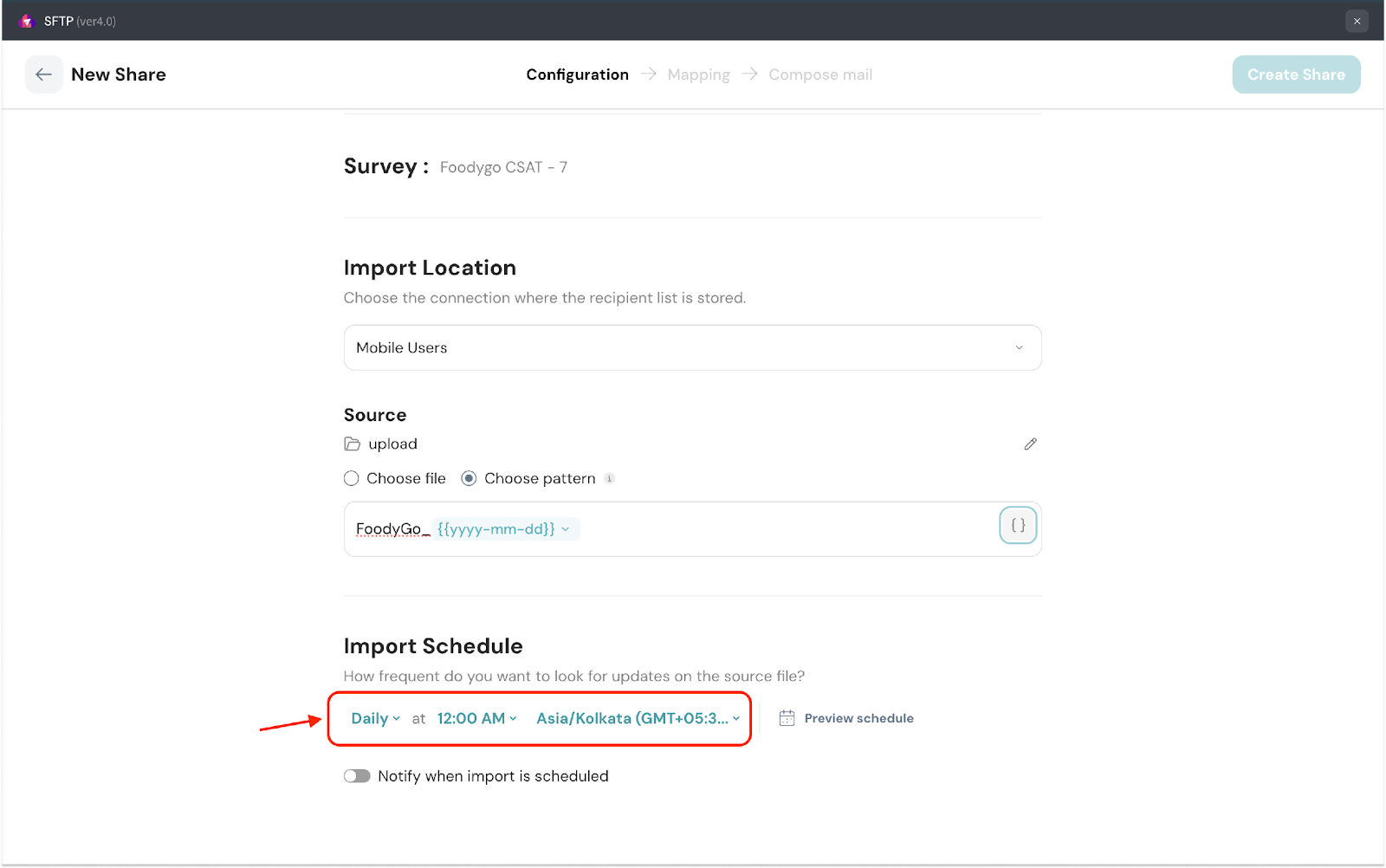Enable Notify when import is scheduled
The width and height of the screenshot is (1386, 868).
[x=357, y=776]
